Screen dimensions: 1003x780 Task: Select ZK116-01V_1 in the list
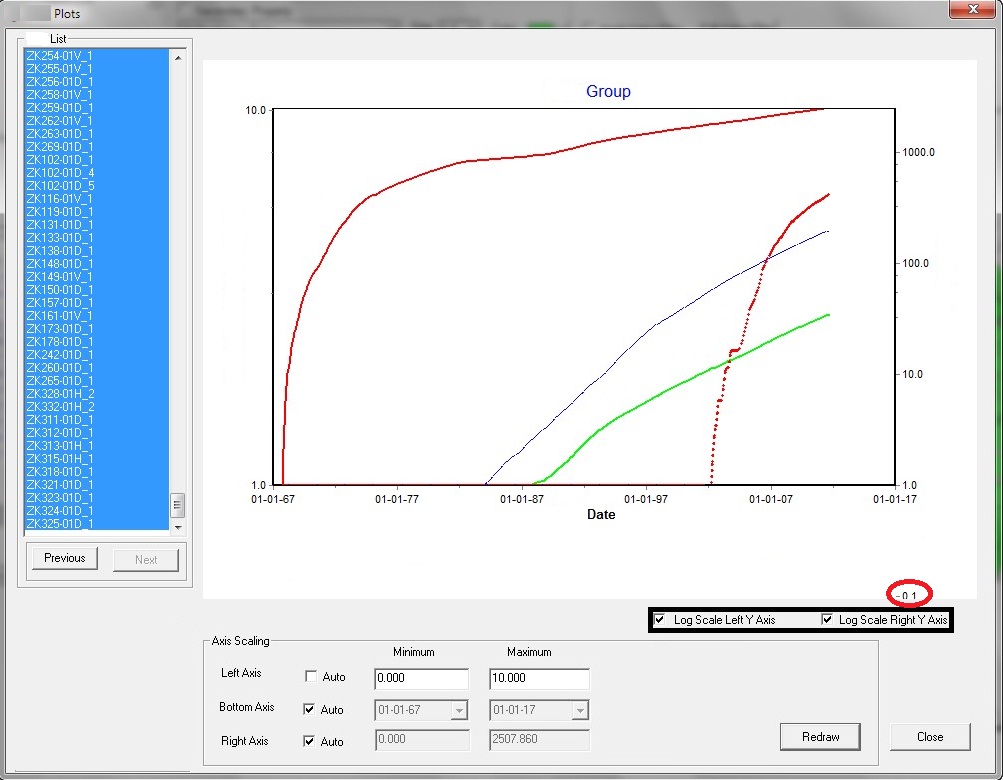click(x=97, y=198)
